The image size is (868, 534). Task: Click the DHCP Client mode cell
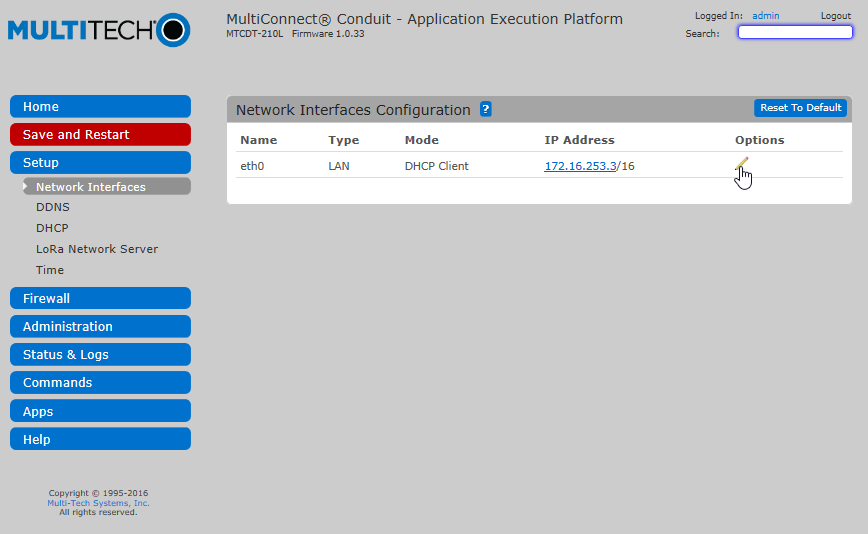point(436,166)
